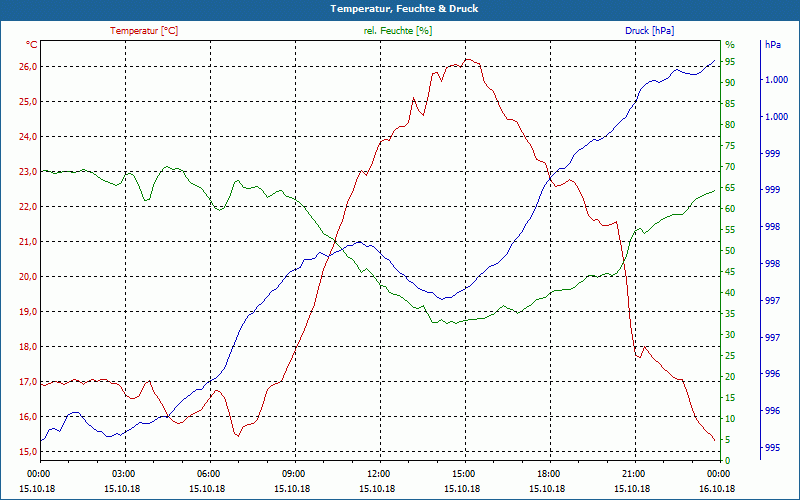This screenshot has height=500, width=800.
Task: Click the blue "hPa" axis unit label
Action: click(772, 45)
